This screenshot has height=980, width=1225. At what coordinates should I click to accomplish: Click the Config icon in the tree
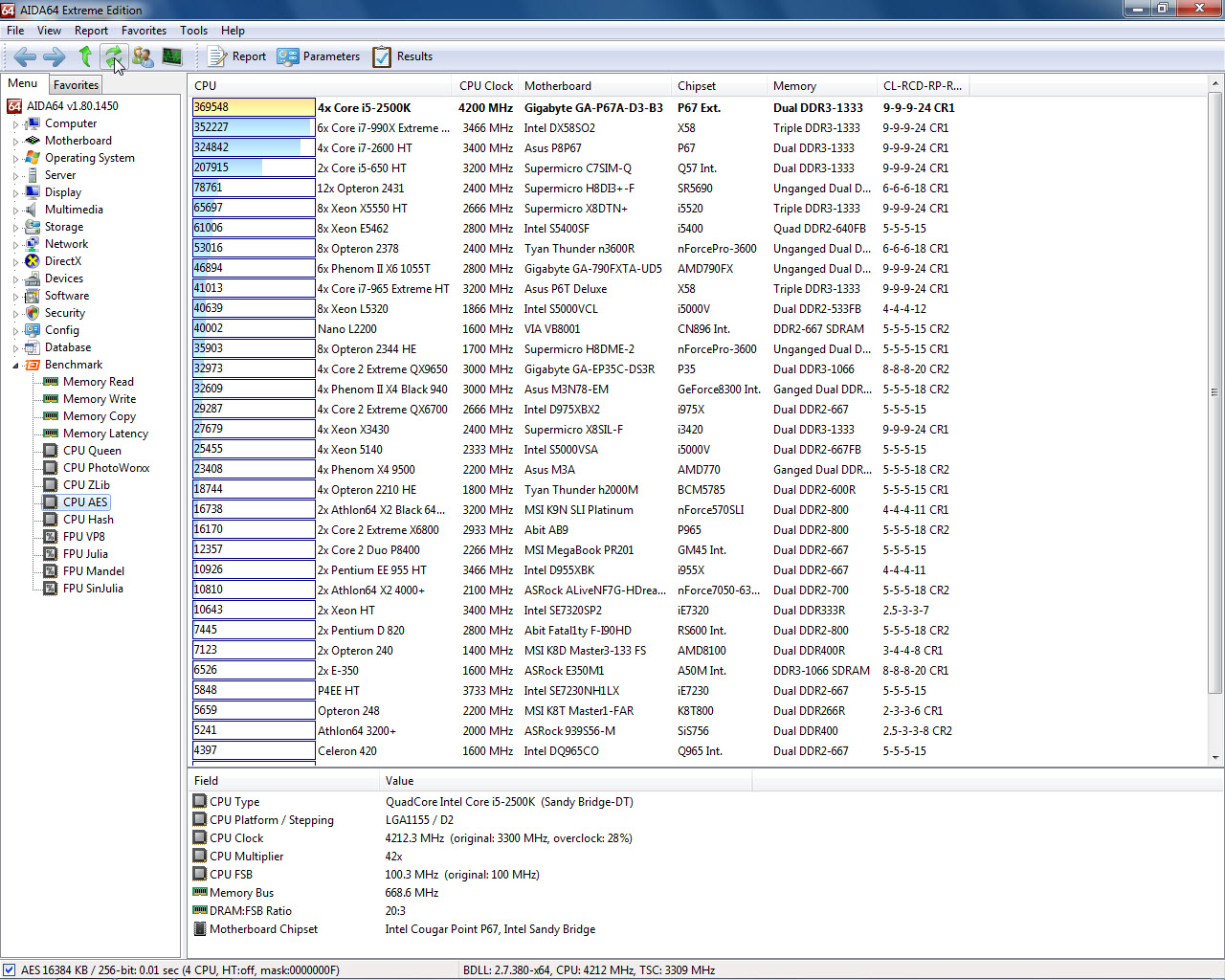tap(33, 330)
